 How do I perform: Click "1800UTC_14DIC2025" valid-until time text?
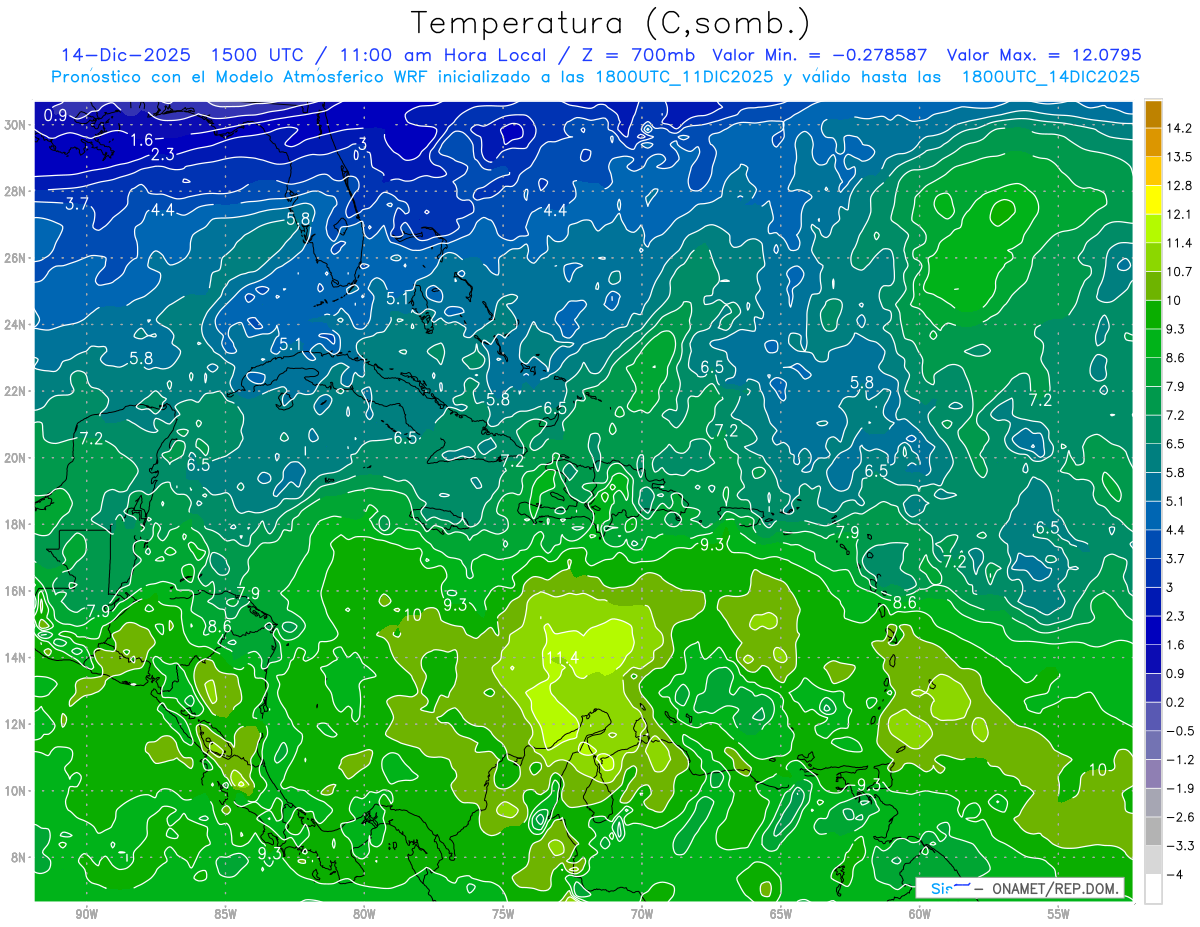click(1050, 77)
